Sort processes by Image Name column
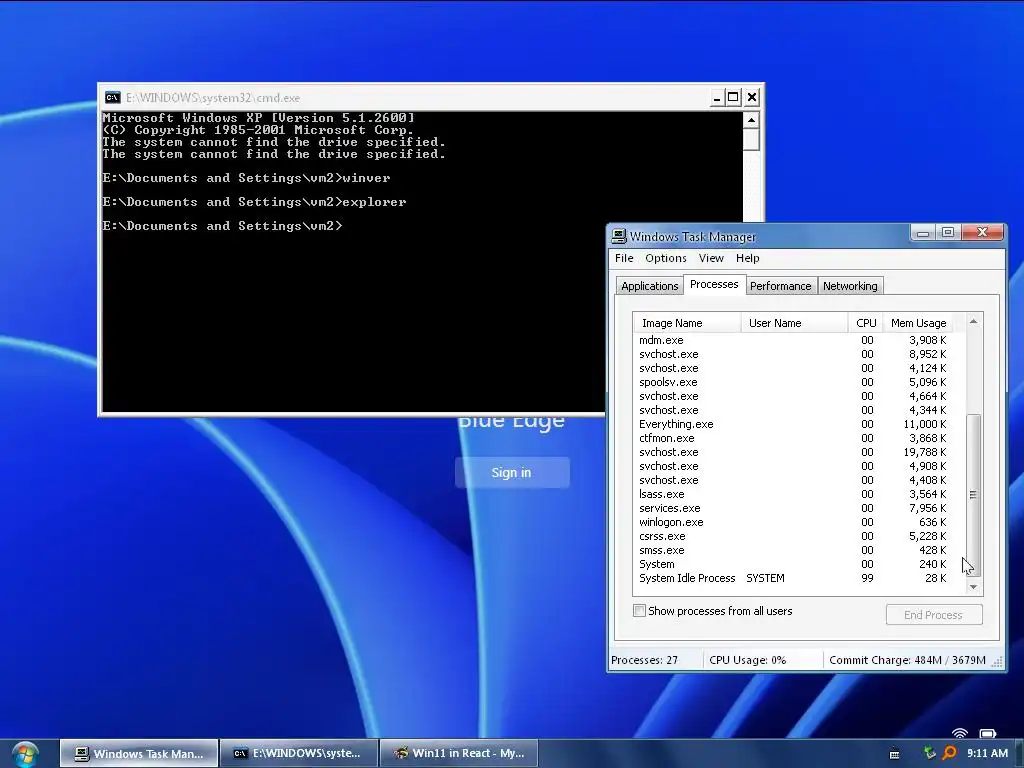Image resolution: width=1024 pixels, height=768 pixels. (x=686, y=323)
